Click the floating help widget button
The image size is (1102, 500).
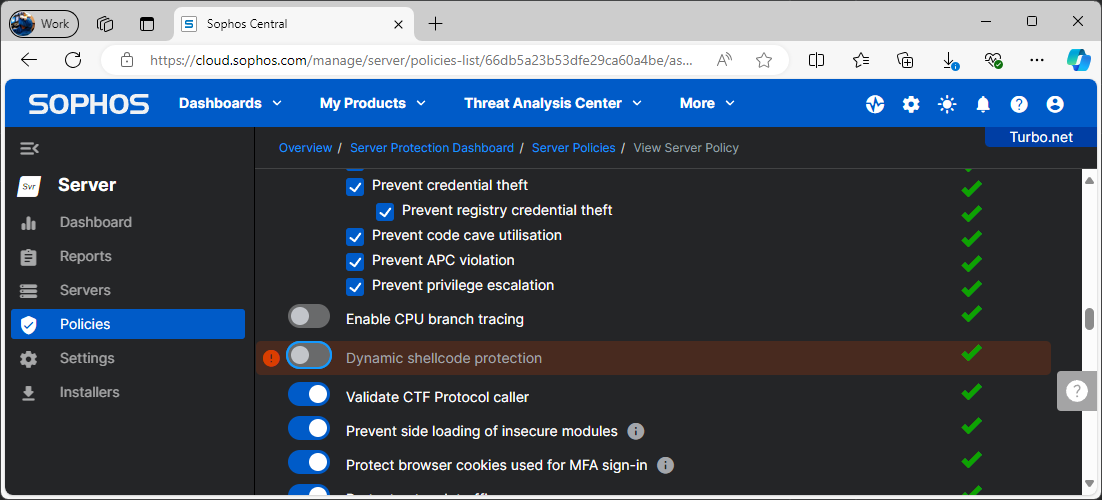1077,390
